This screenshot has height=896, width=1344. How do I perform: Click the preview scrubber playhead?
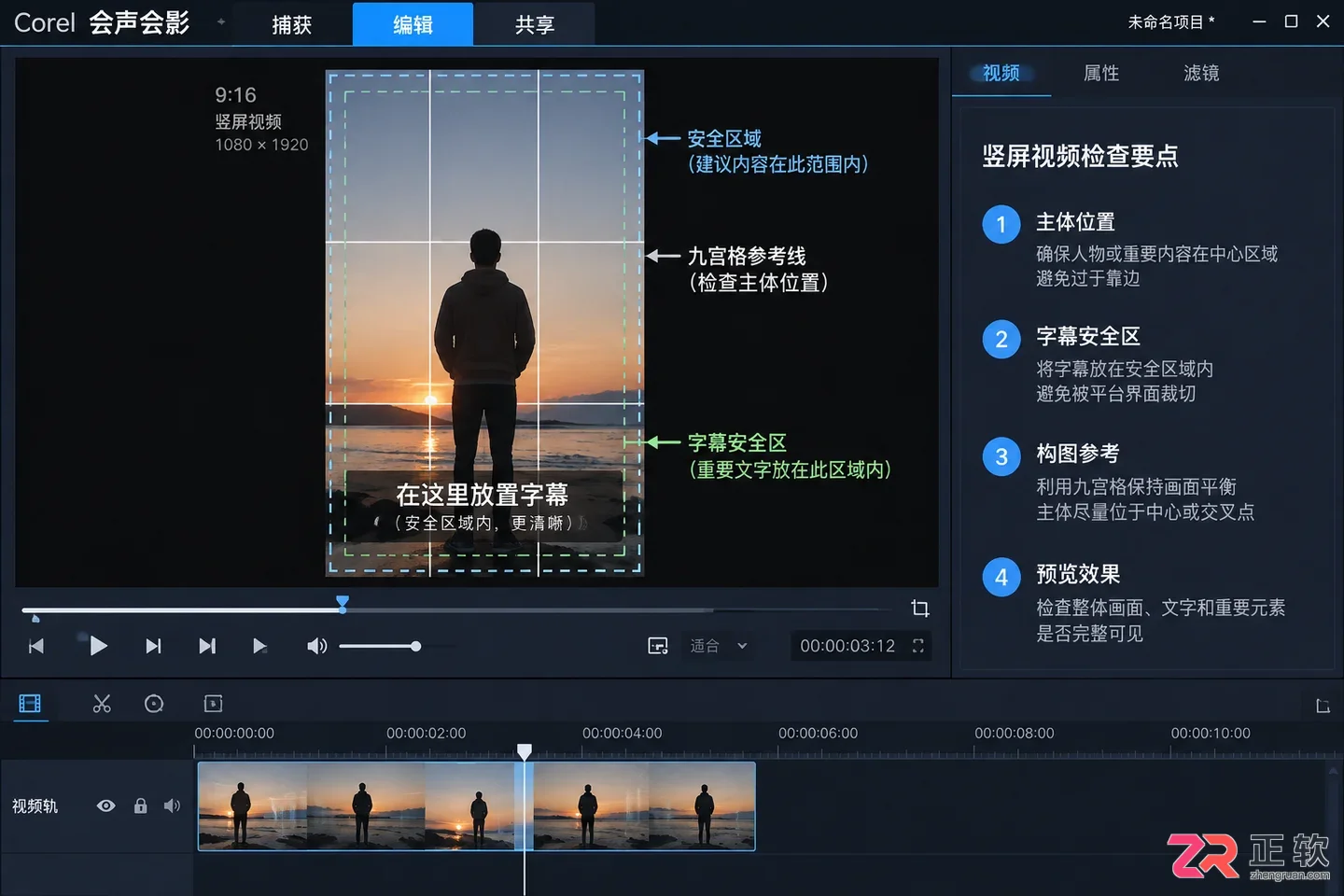(343, 604)
